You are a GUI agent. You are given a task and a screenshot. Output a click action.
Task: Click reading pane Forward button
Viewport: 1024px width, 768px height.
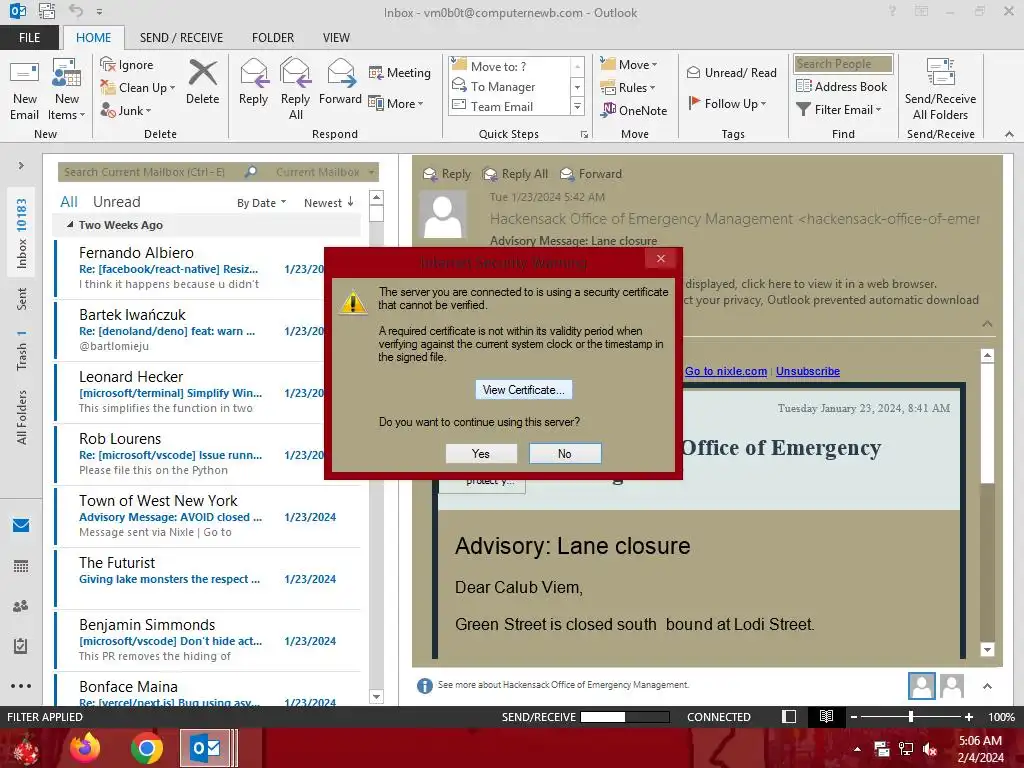tap(592, 174)
